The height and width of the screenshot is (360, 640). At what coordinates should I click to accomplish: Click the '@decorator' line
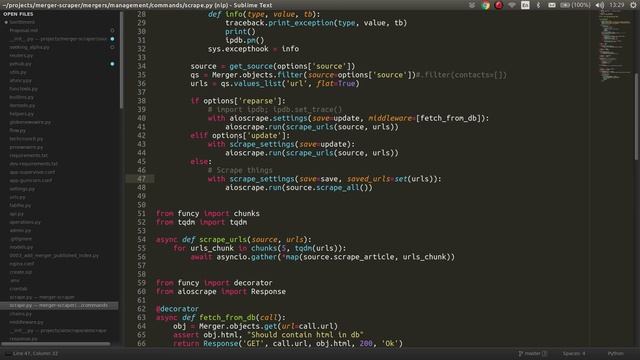coord(178,309)
